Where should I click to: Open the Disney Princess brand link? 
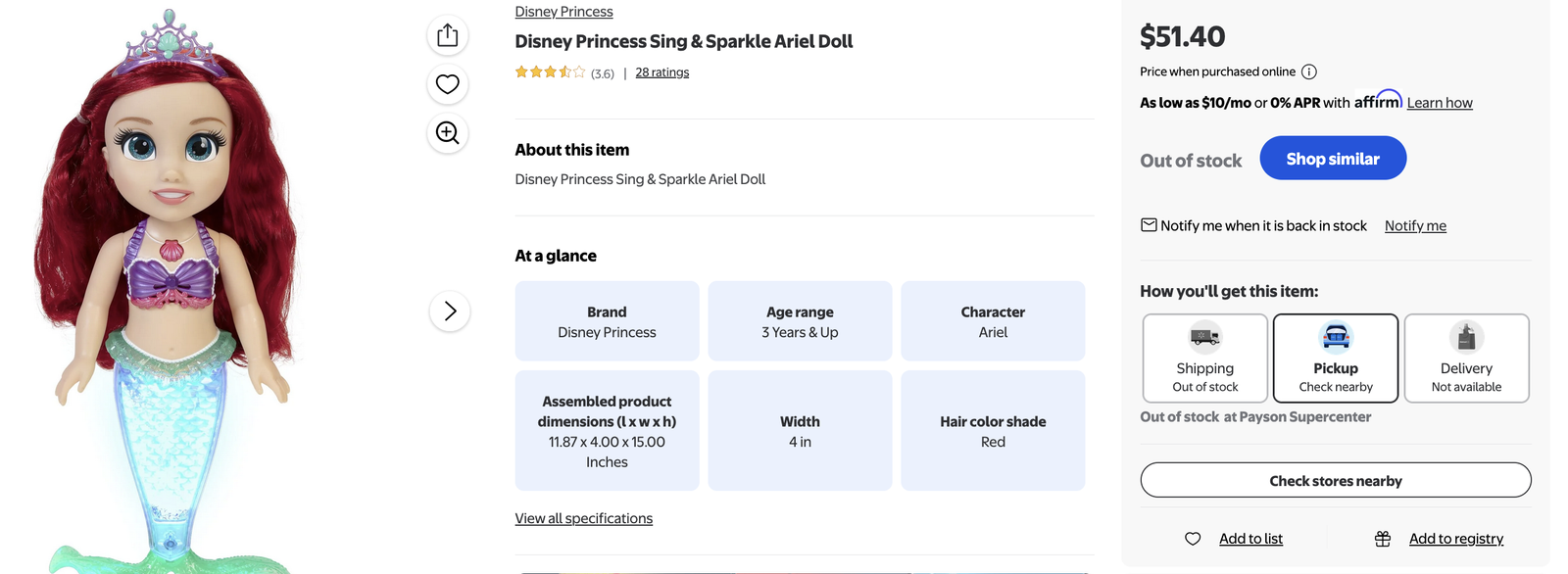(x=564, y=12)
